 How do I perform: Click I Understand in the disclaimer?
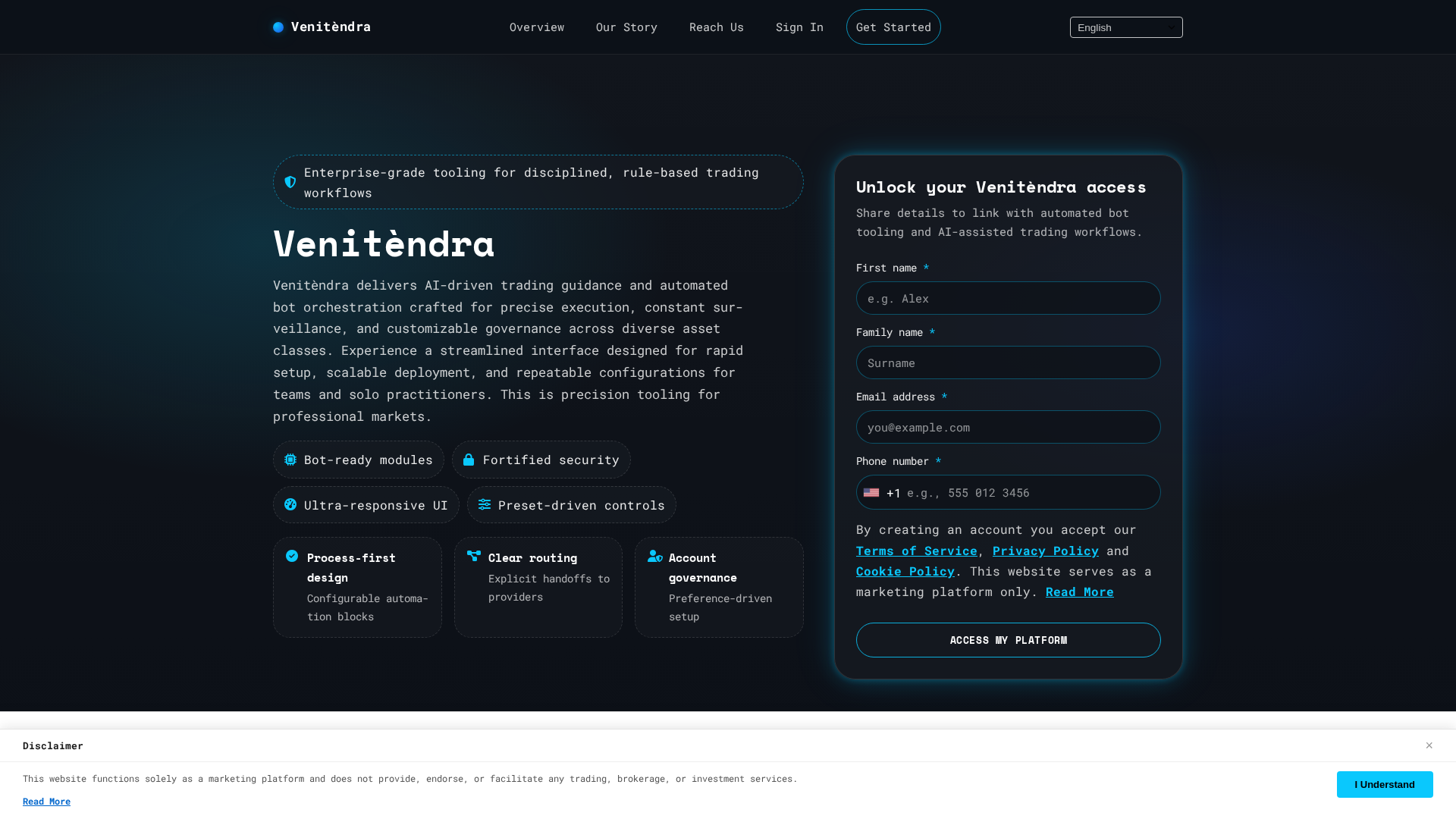pyautogui.click(x=1384, y=784)
